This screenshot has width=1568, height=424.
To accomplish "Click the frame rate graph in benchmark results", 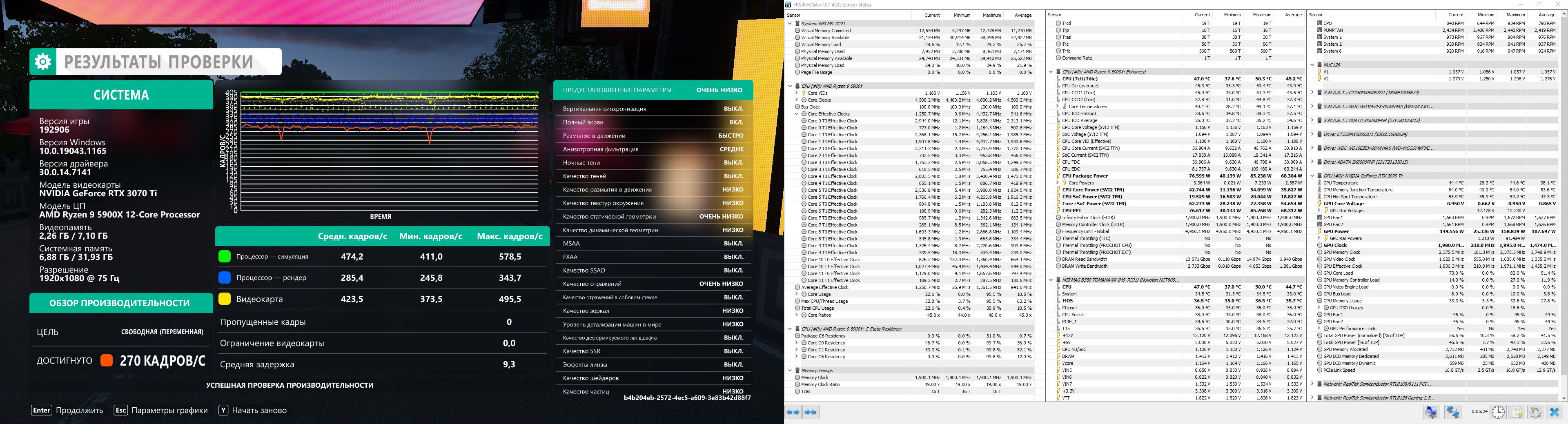I will pyautogui.click(x=390, y=151).
